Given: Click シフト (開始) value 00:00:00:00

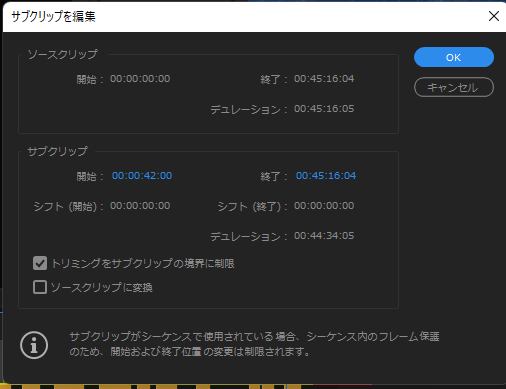Looking at the screenshot, I should (x=140, y=206).
